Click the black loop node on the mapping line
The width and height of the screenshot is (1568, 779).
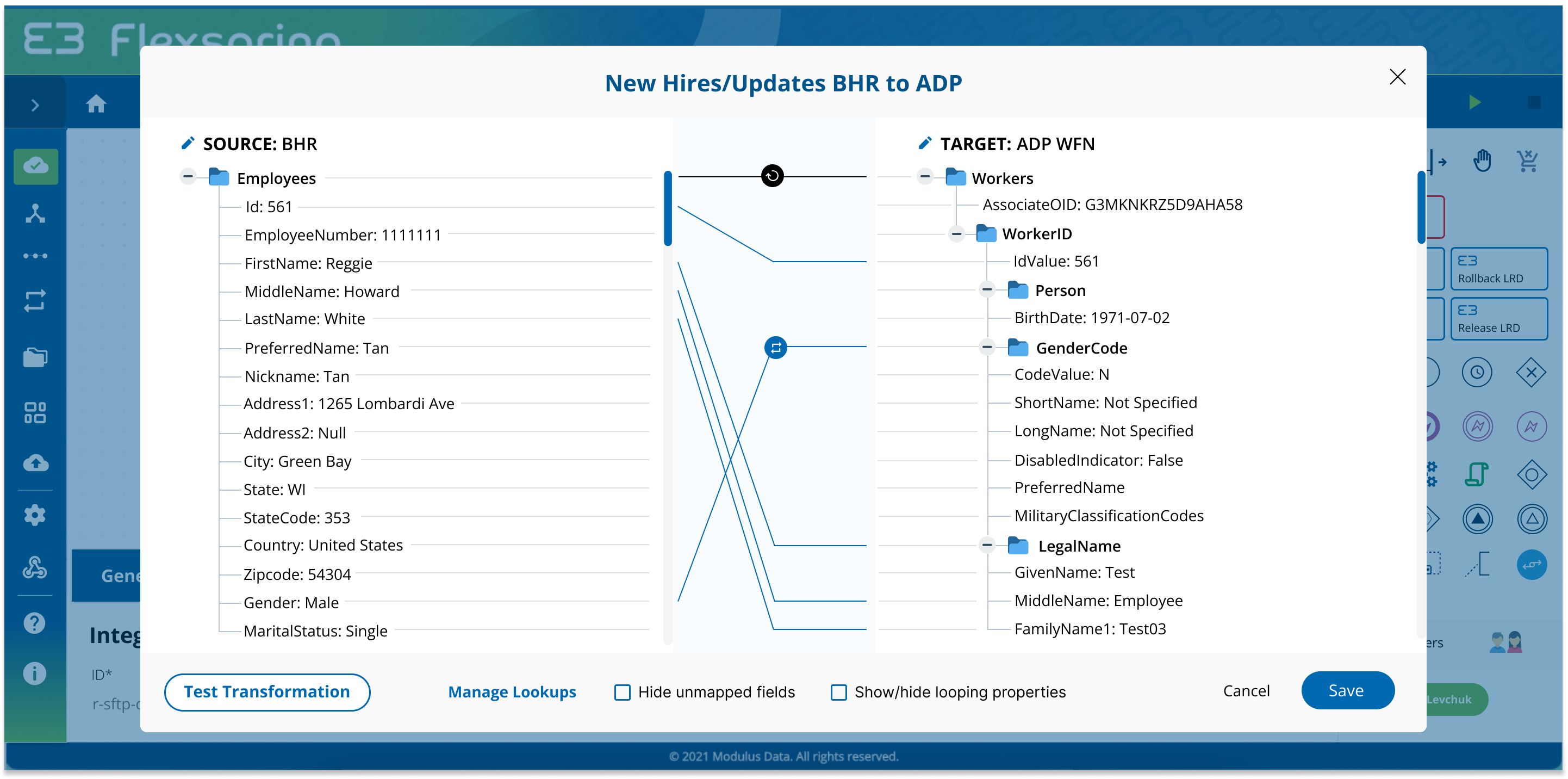773,176
